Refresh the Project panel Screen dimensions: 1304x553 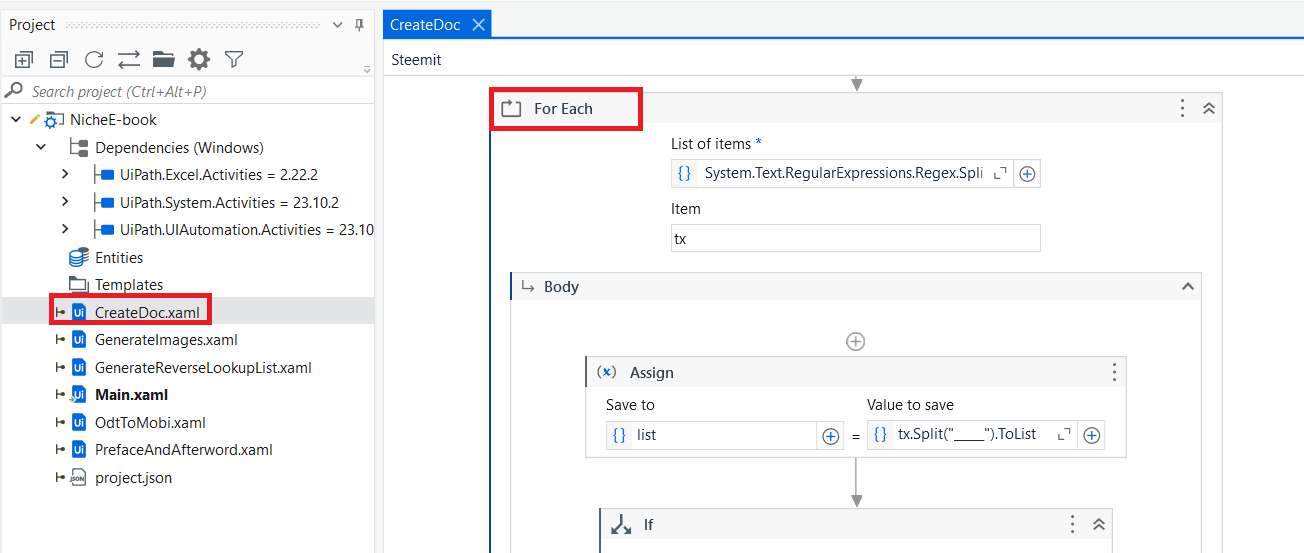(x=94, y=60)
